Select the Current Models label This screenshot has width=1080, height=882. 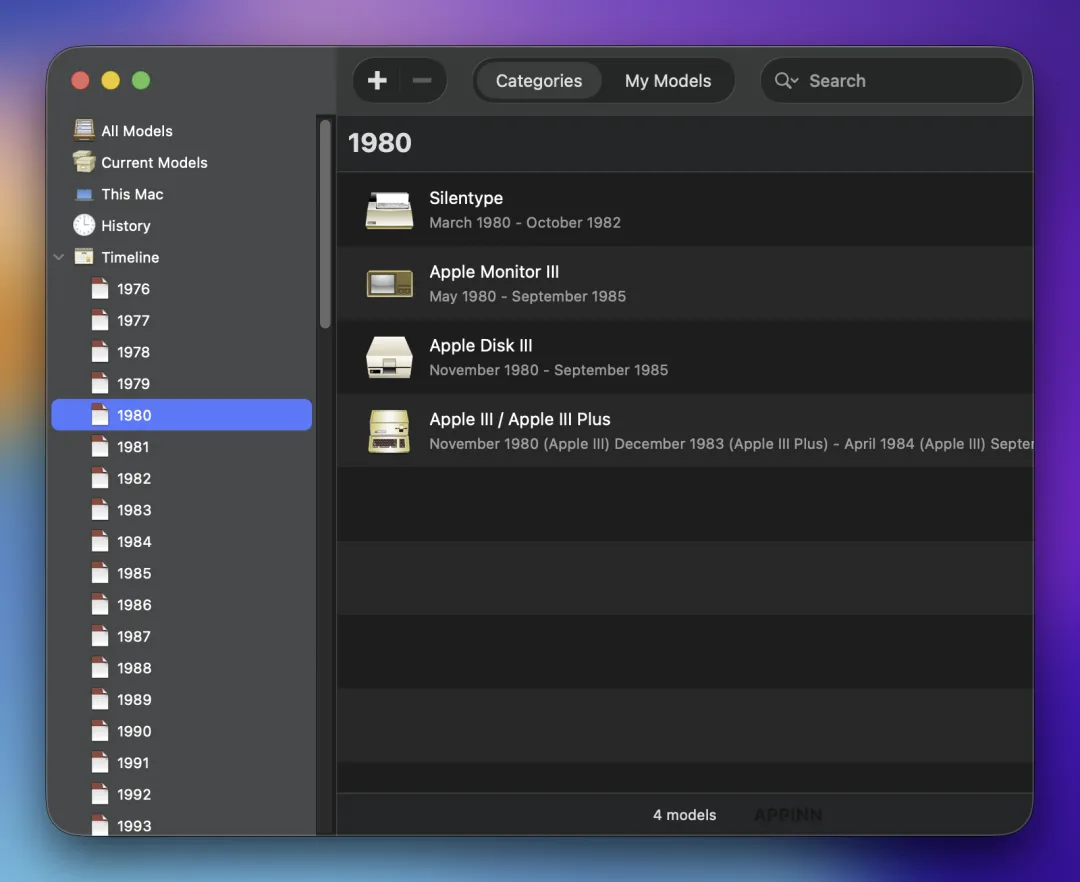pyautogui.click(x=154, y=162)
